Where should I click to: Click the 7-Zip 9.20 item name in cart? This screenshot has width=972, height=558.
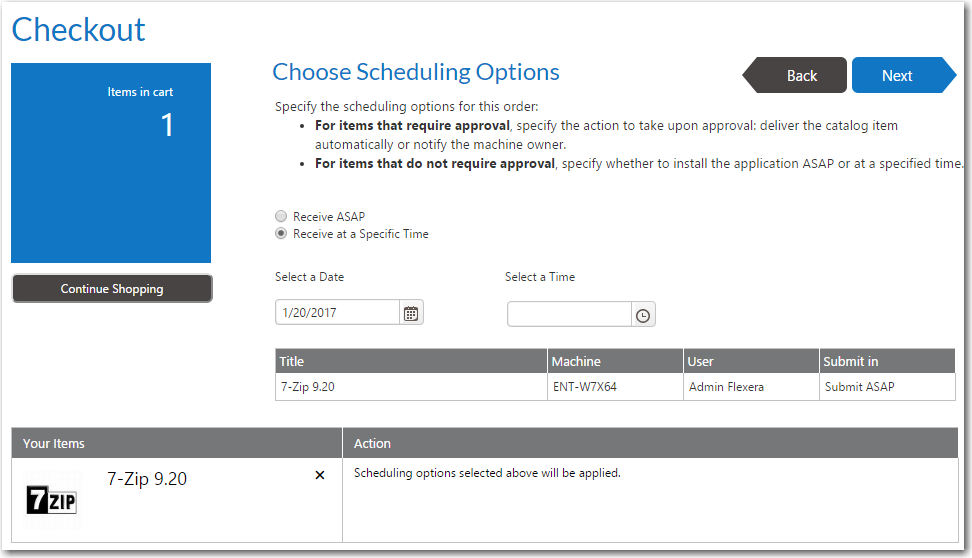(147, 479)
